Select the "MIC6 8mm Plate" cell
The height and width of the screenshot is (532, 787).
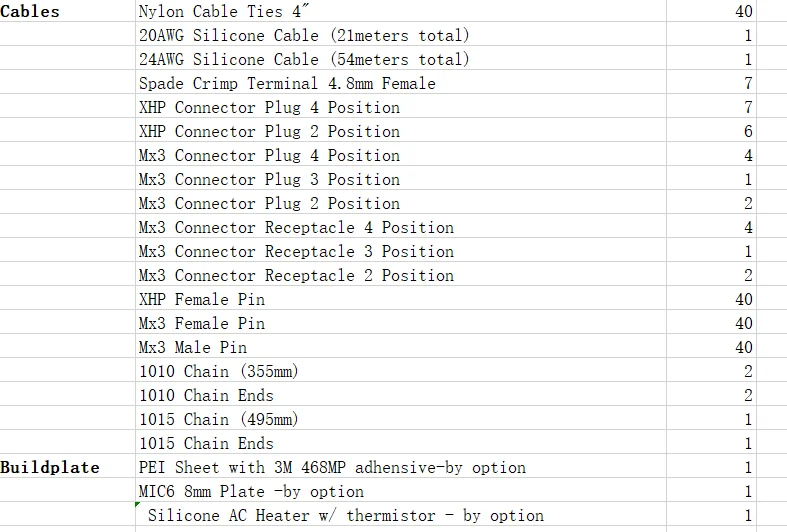(252, 492)
